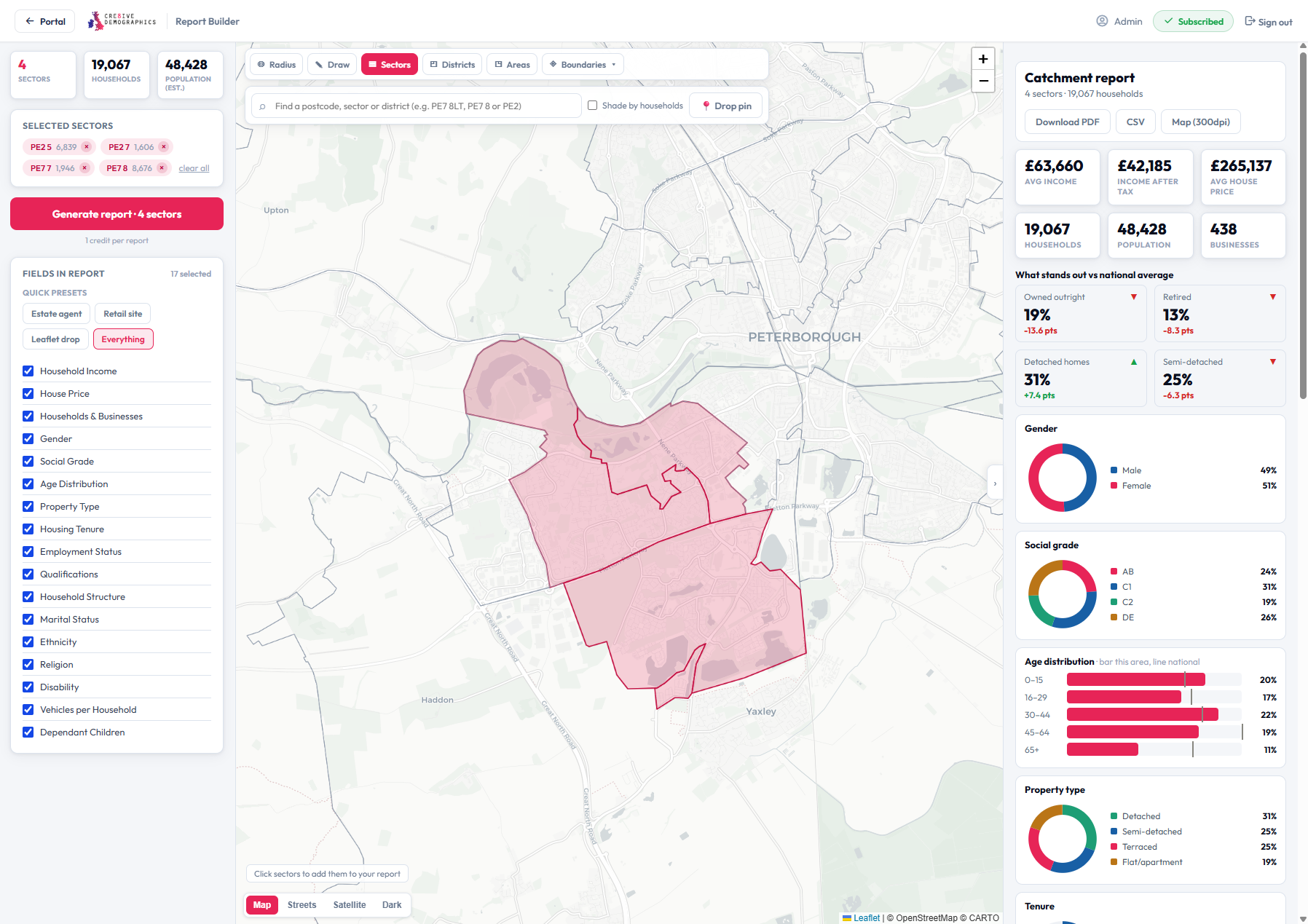
Task: Click the Admin user icon
Action: [x=1102, y=21]
